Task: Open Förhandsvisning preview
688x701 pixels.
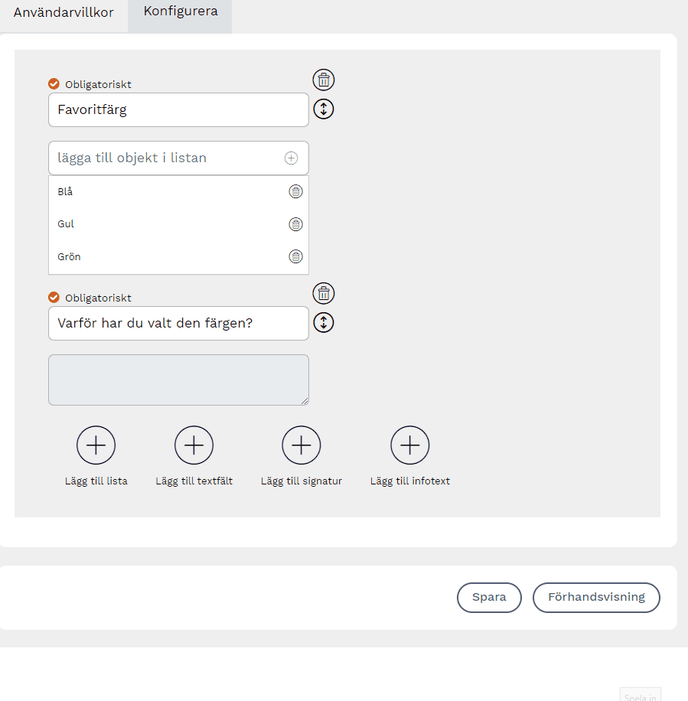Action: (596, 597)
